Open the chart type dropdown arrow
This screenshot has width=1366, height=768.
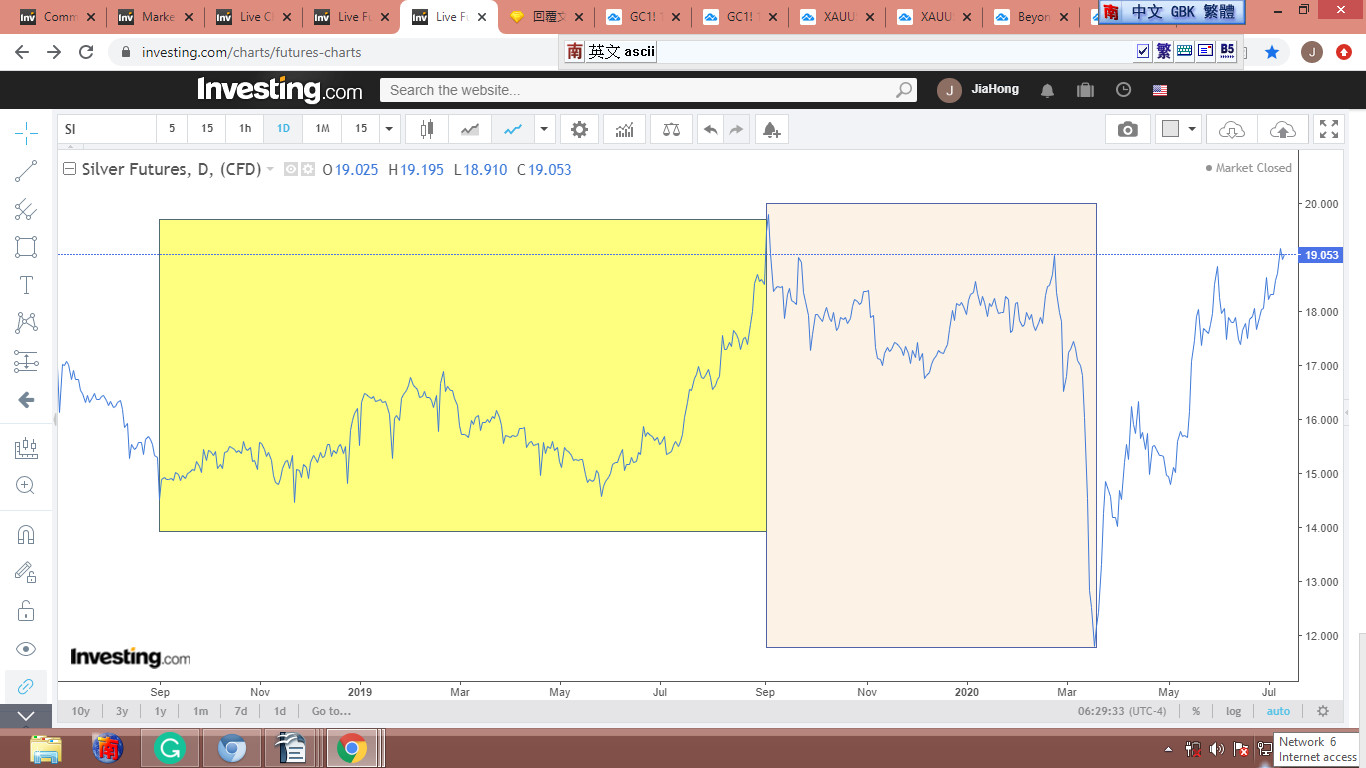tap(544, 129)
